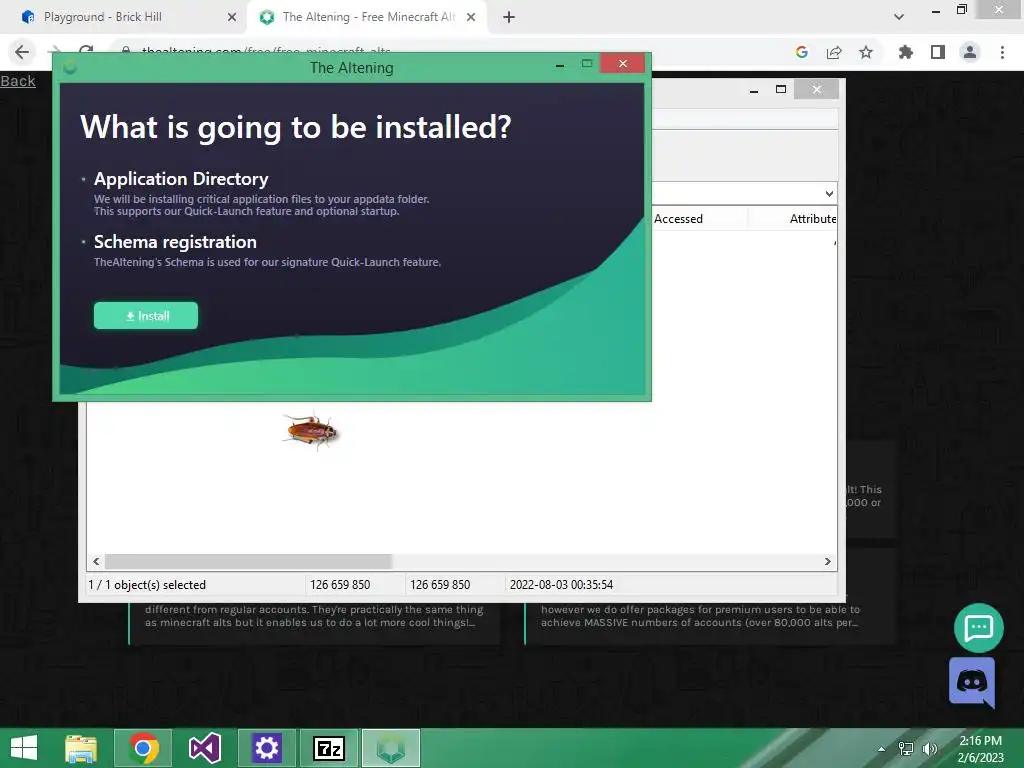1024x768 pixels.
Task: Click the horizontal scrollbar right arrow
Action: point(827,562)
